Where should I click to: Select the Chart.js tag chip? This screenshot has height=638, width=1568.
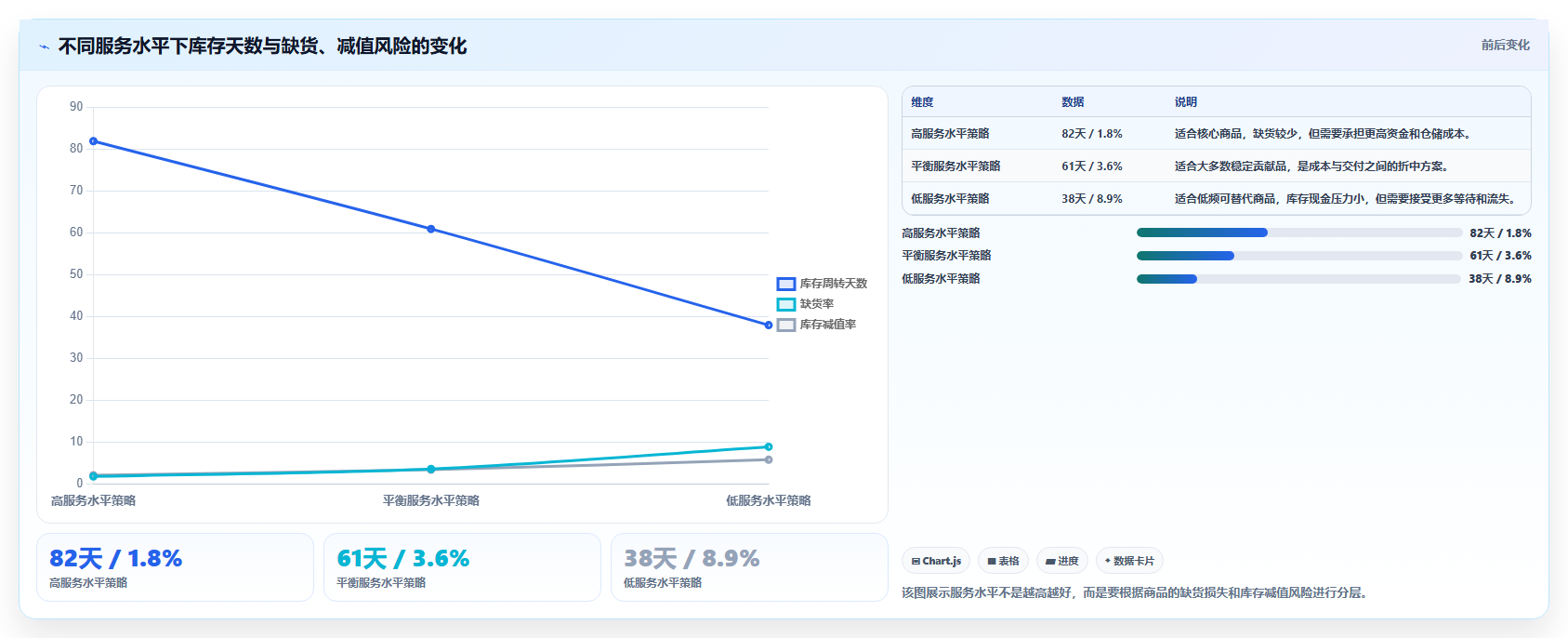[936, 561]
